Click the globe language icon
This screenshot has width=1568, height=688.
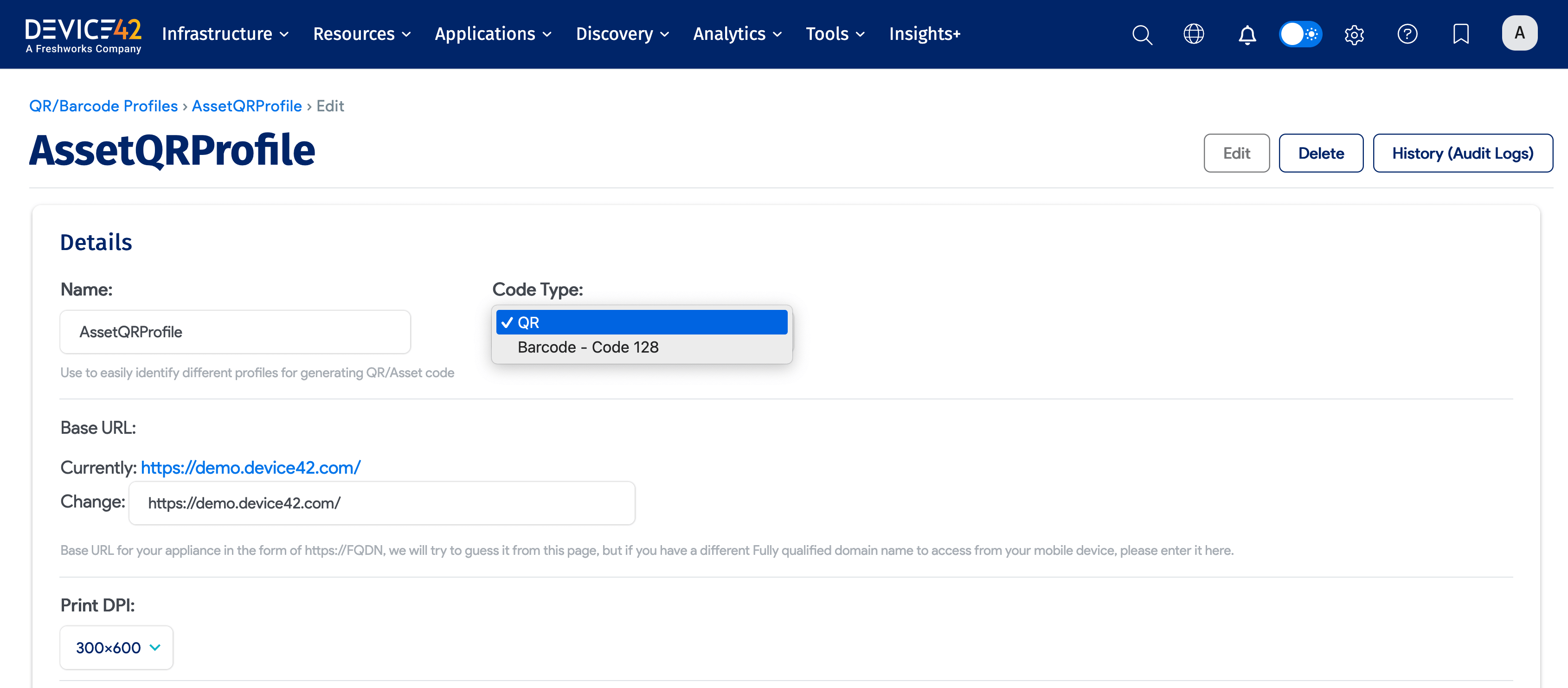coord(1194,34)
